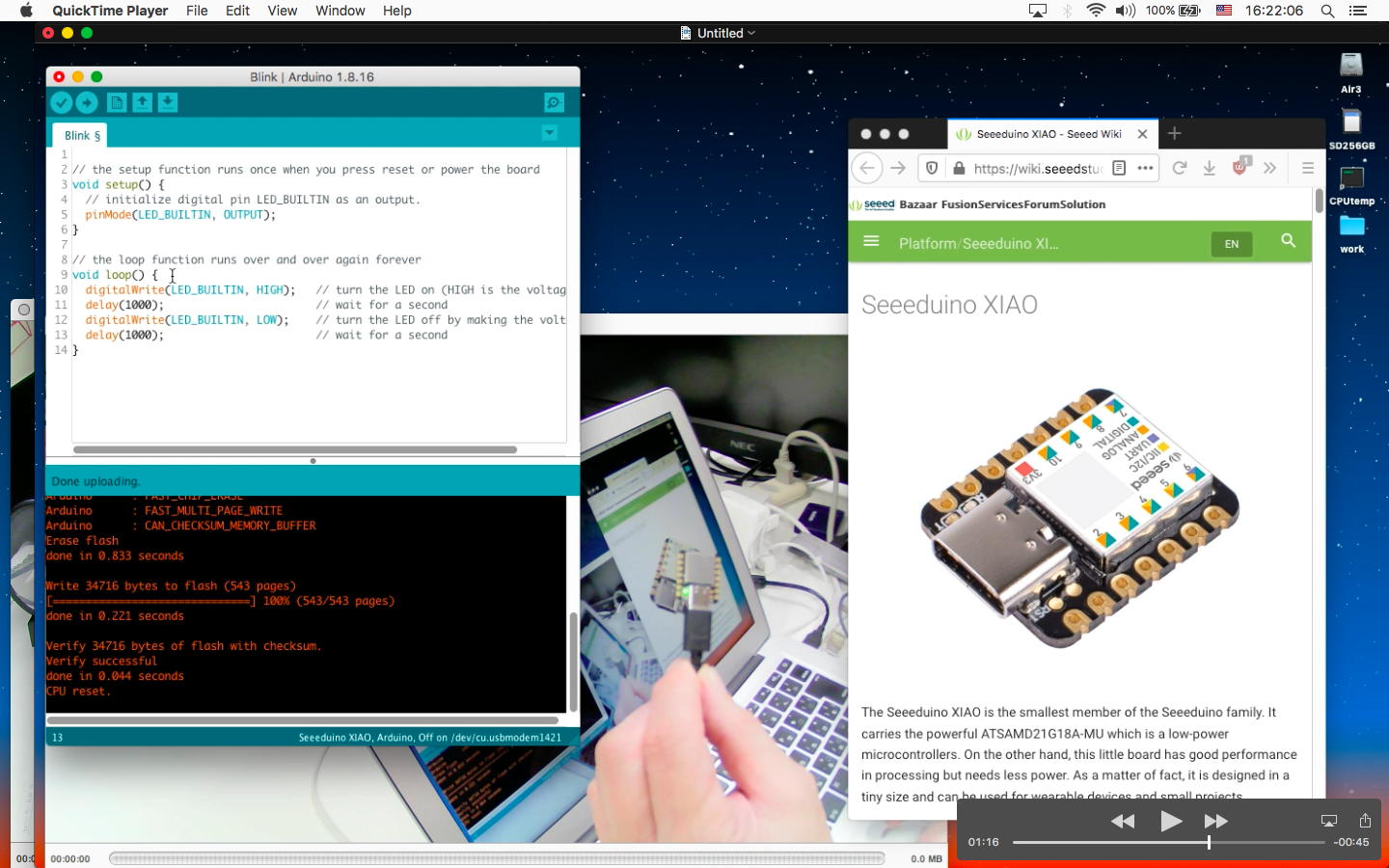This screenshot has height=868, width=1389.
Task: Click the wiki search magnifier icon
Action: [x=1288, y=241]
